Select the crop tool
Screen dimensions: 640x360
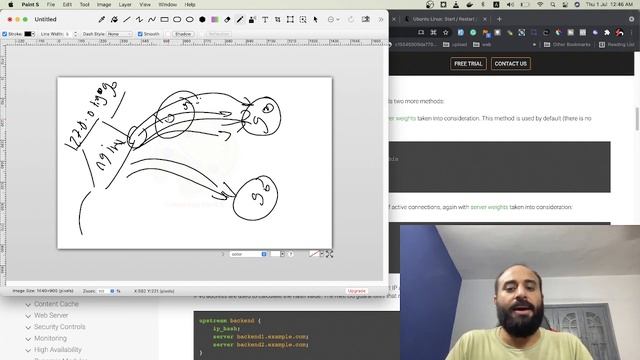(x=278, y=19)
